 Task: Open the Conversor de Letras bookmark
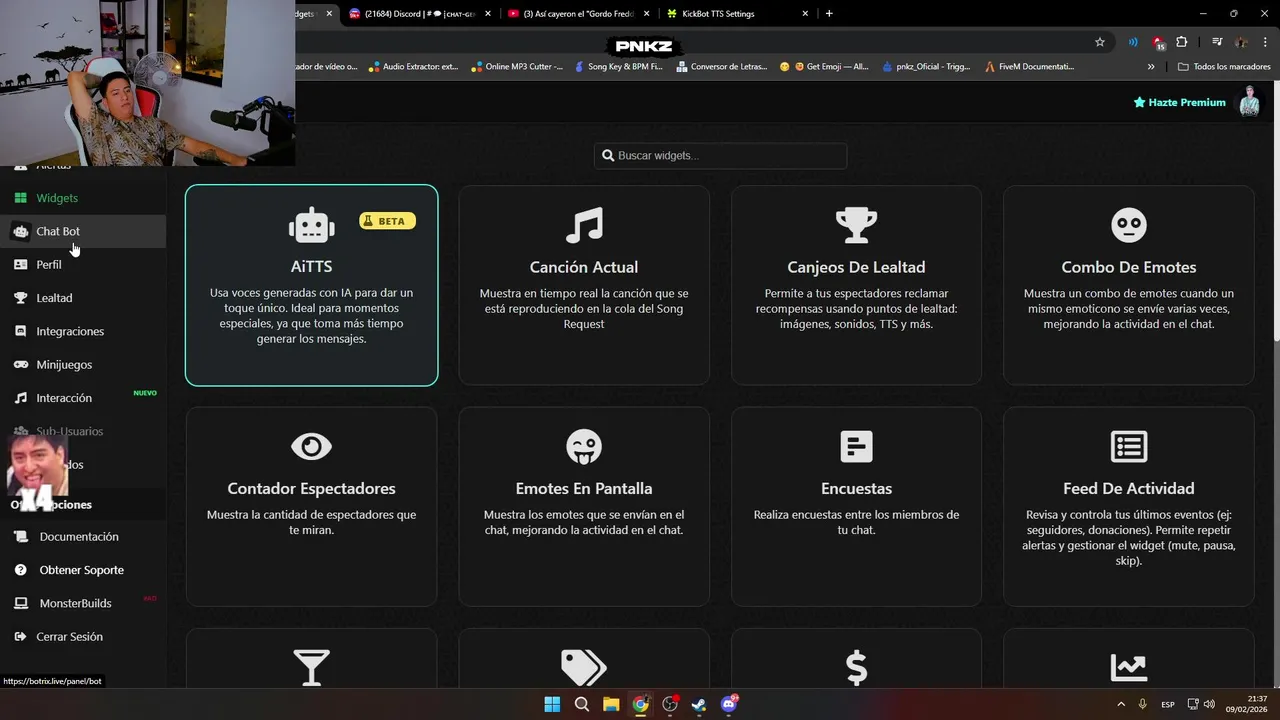point(722,67)
